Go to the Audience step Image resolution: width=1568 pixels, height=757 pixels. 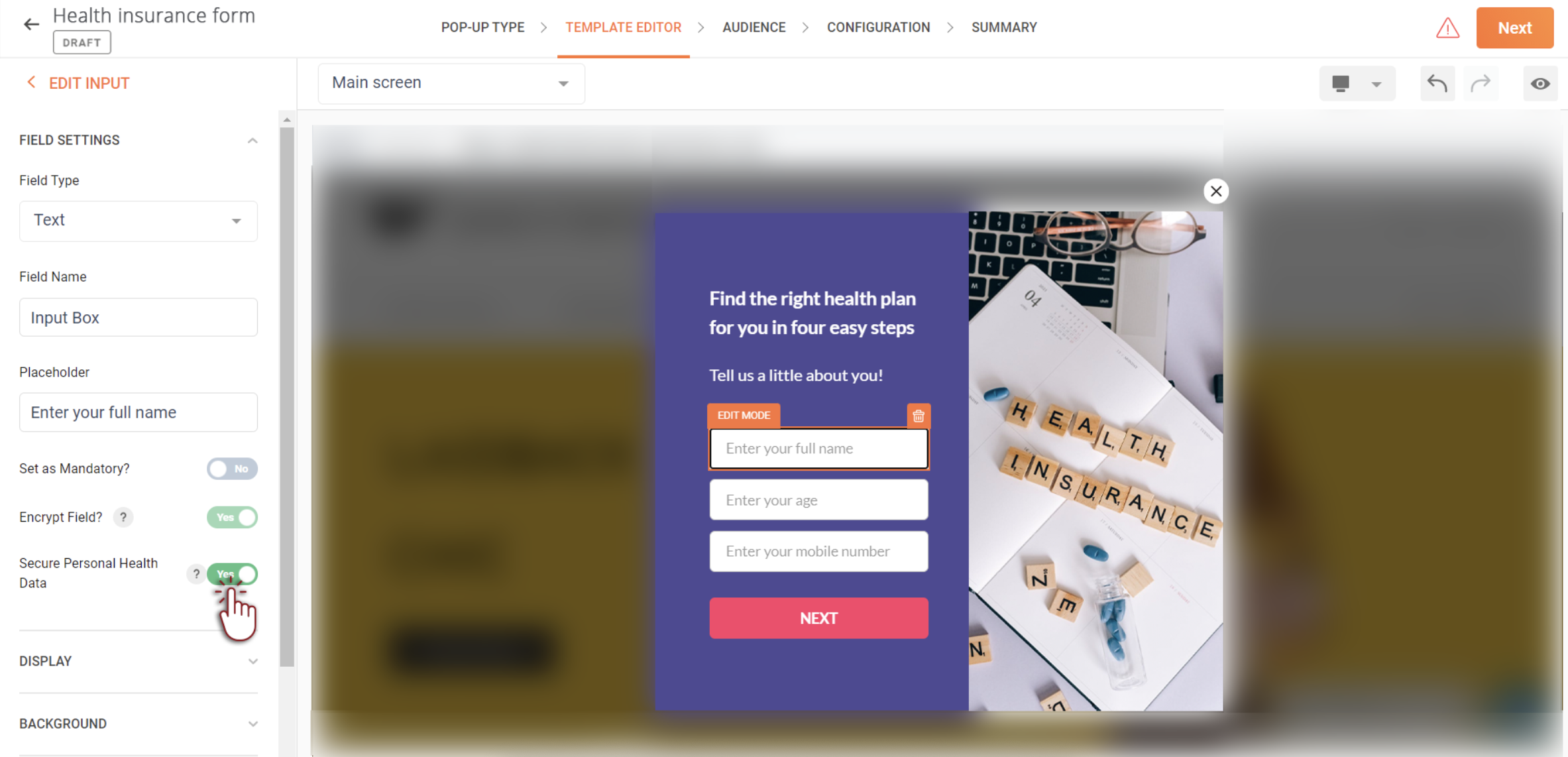[754, 28]
